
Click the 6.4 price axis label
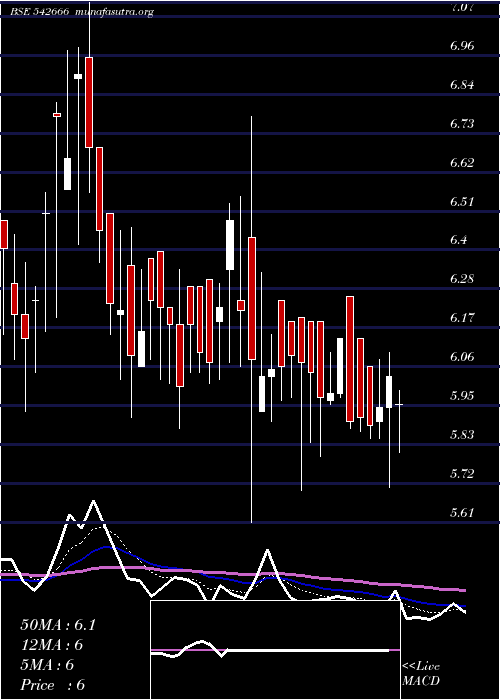(x=458, y=240)
